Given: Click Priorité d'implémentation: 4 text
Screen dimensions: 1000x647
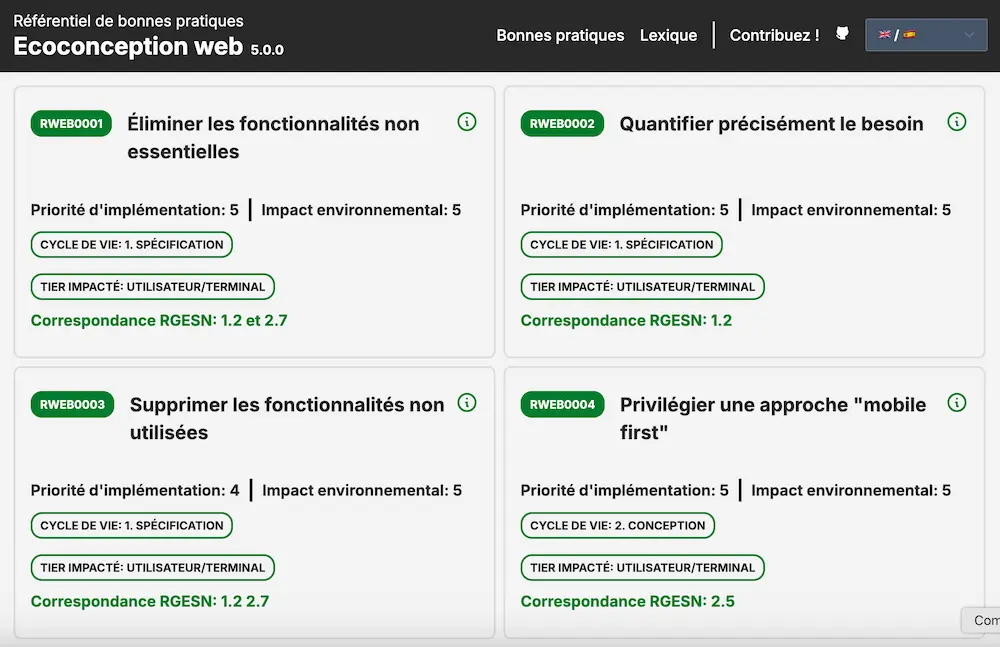Looking at the screenshot, I should 135,490.
